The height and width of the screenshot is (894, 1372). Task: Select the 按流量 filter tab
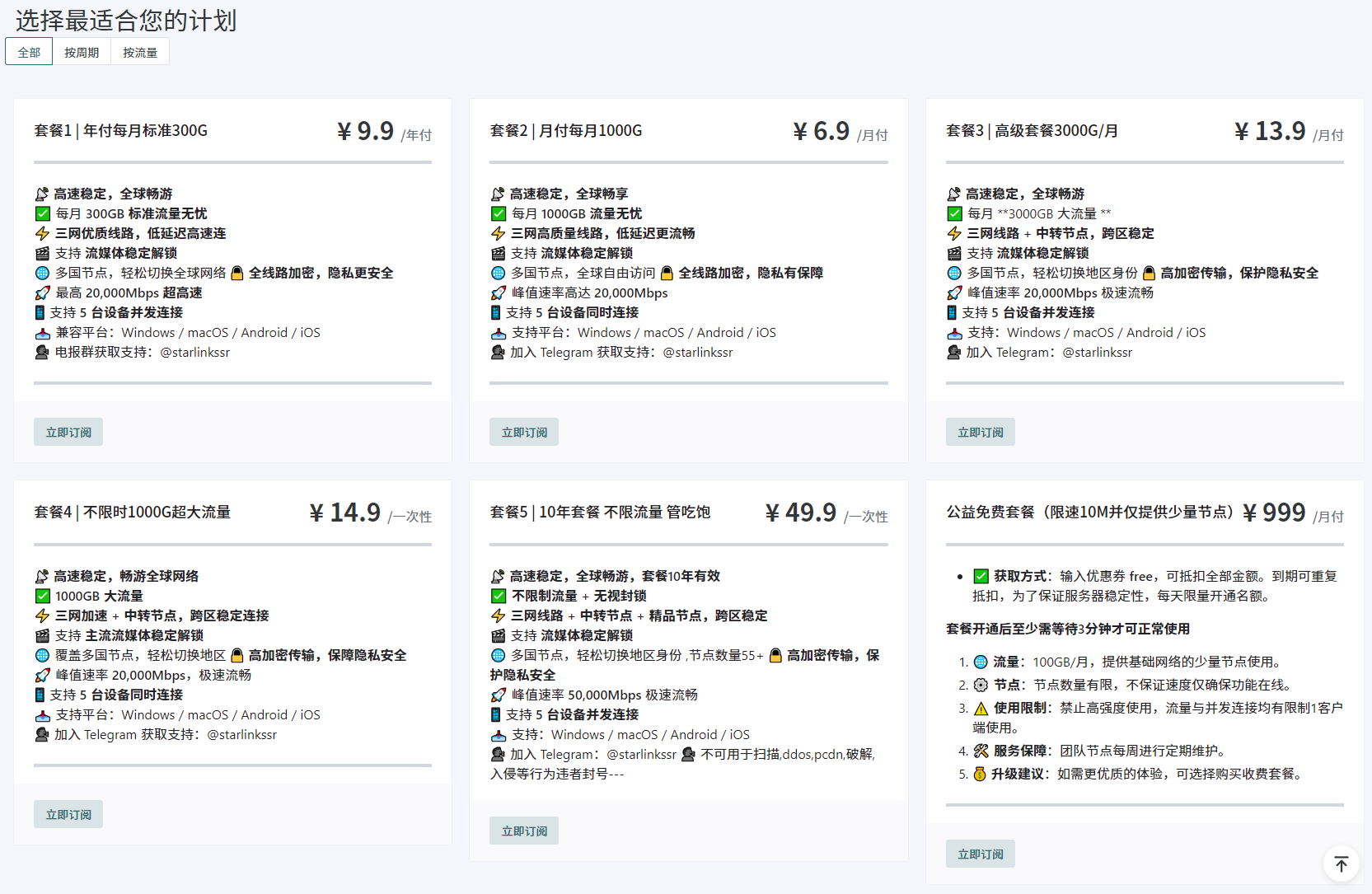(x=140, y=52)
